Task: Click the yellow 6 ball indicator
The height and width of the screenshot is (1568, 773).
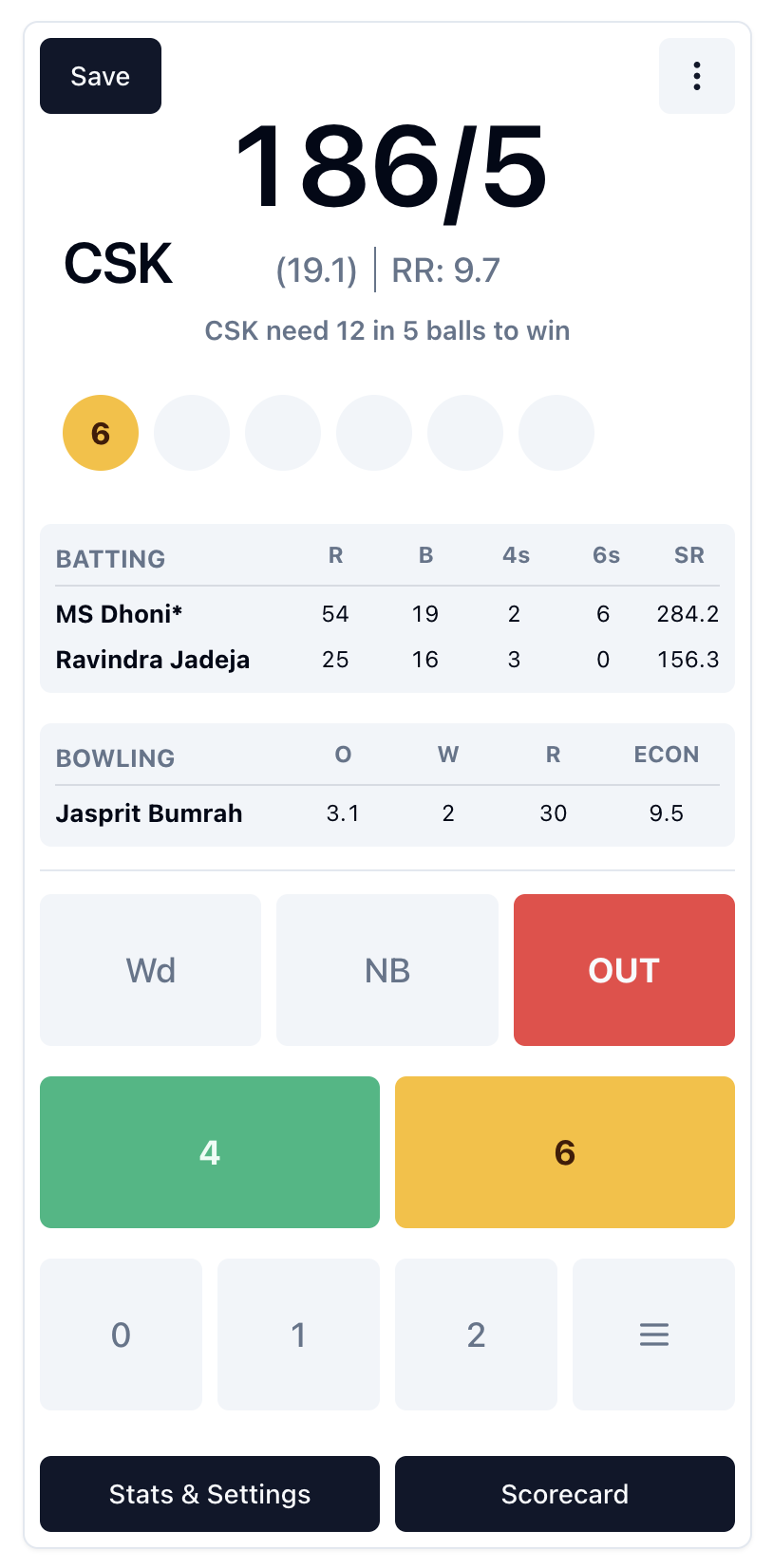Action: tap(101, 433)
